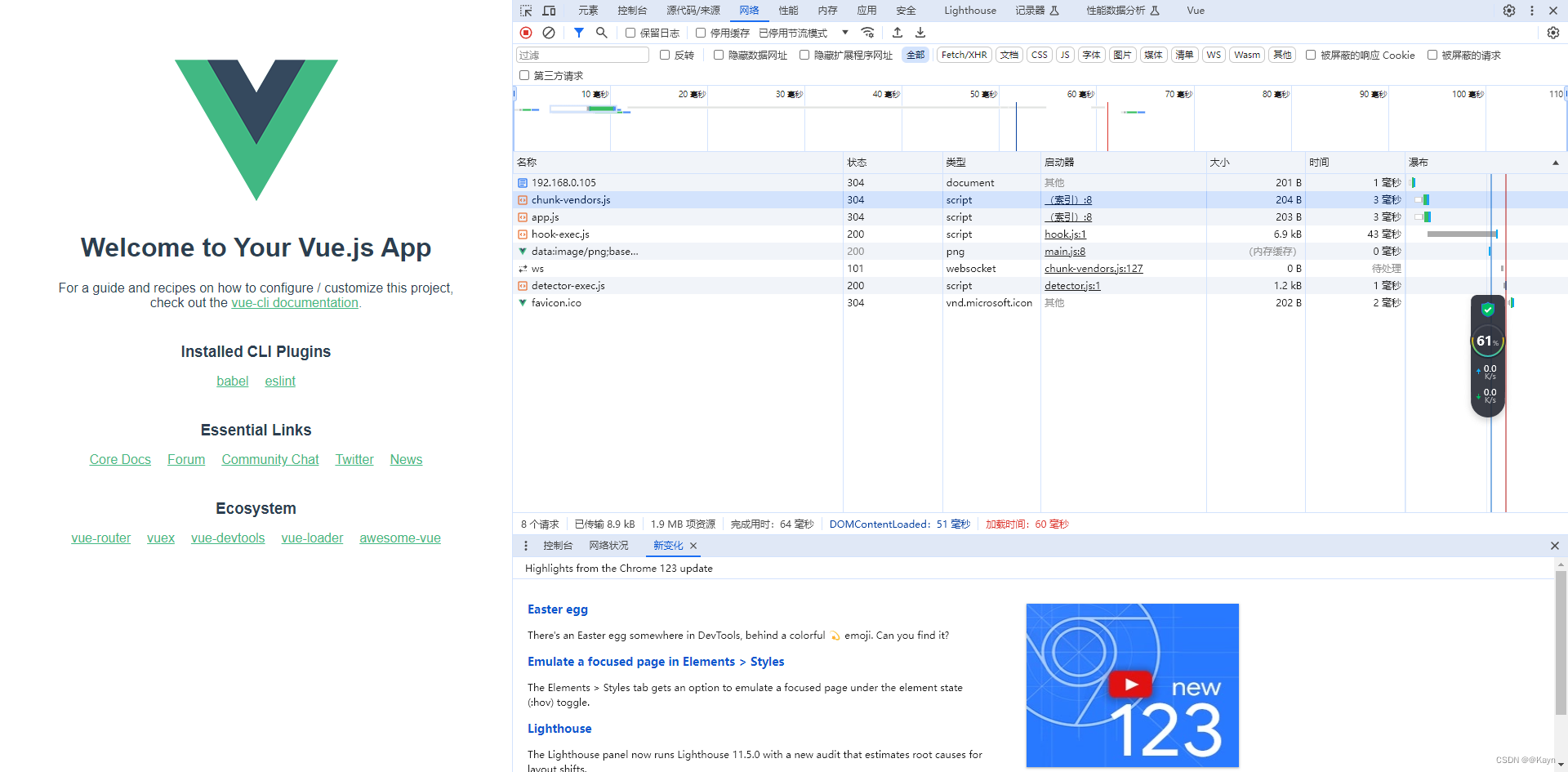
Task: Toggle 被屏蔽的响应 Cookie checkbox
Action: 1311,55
